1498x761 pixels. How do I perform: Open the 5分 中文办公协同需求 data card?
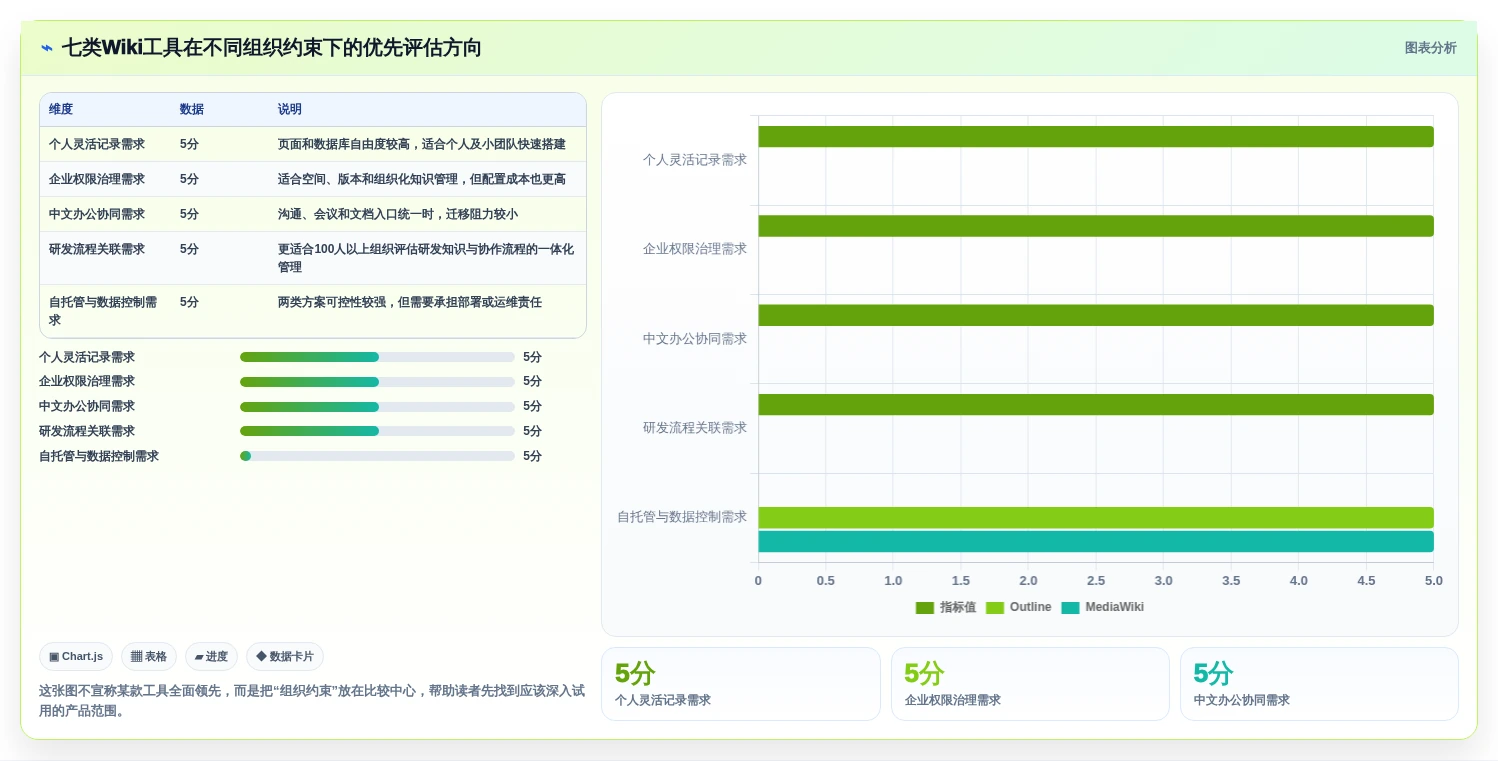tap(1319, 684)
